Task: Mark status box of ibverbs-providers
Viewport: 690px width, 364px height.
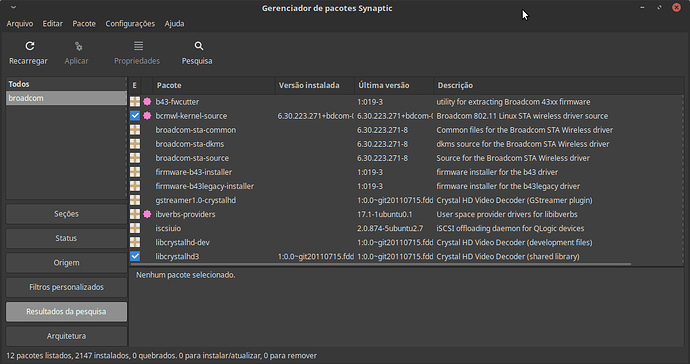Action: (x=135, y=214)
